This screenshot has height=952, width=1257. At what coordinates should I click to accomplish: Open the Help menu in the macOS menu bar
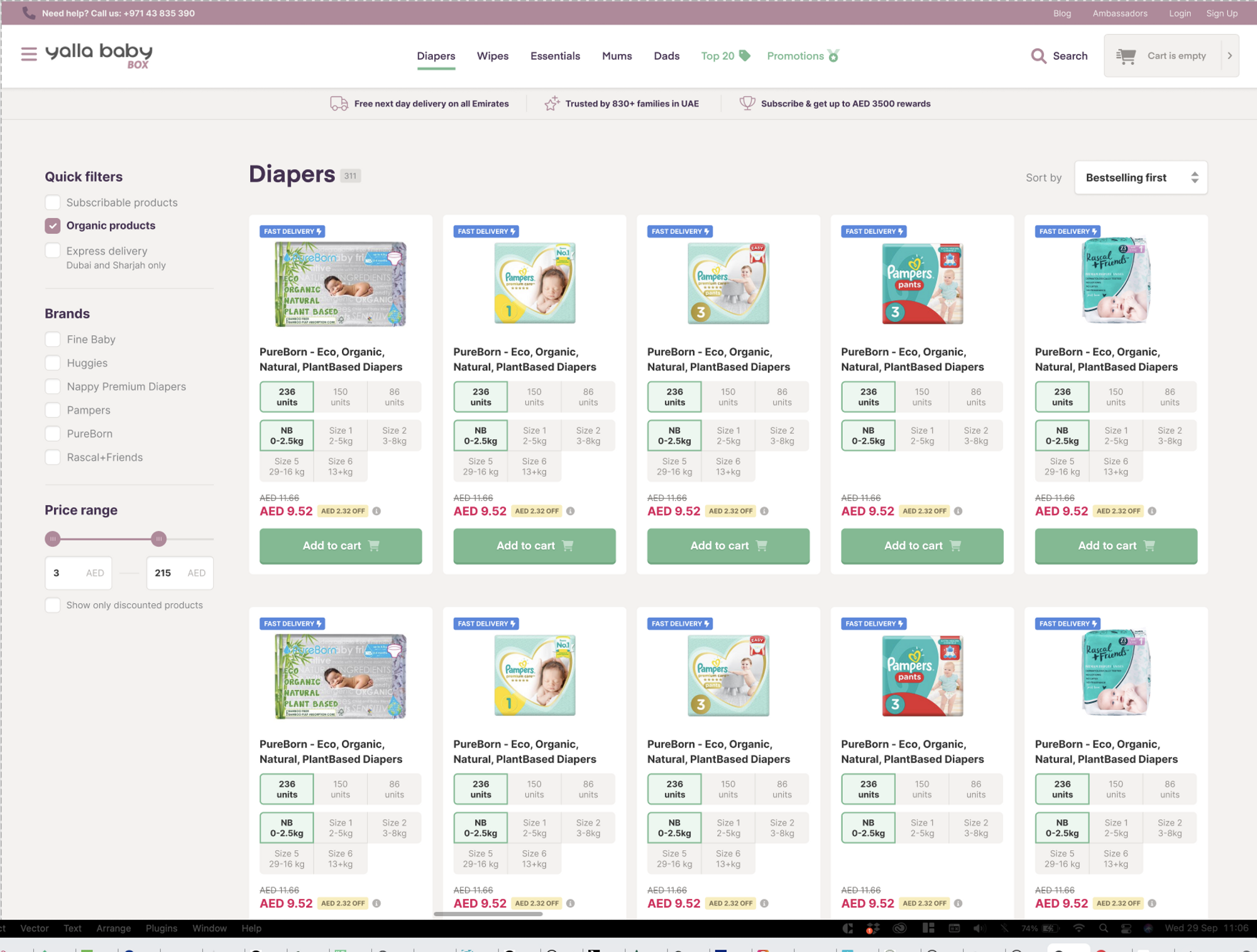point(251,928)
